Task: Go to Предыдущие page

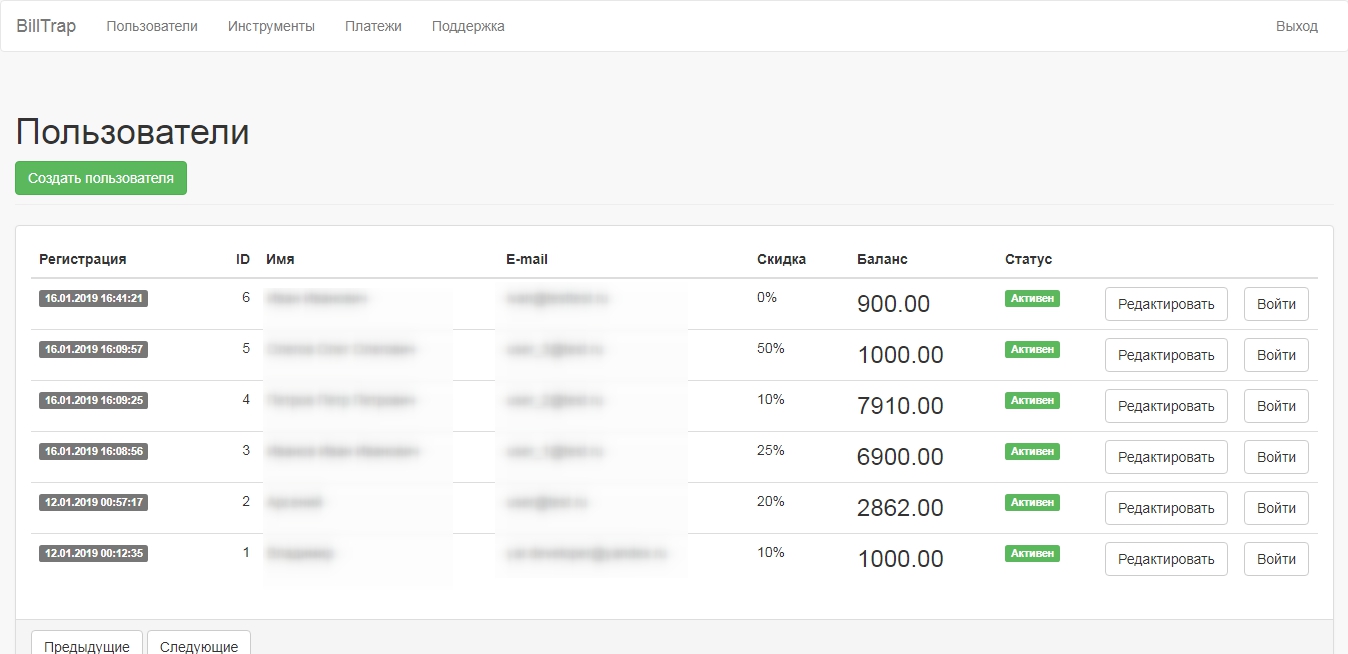Action: click(x=87, y=646)
